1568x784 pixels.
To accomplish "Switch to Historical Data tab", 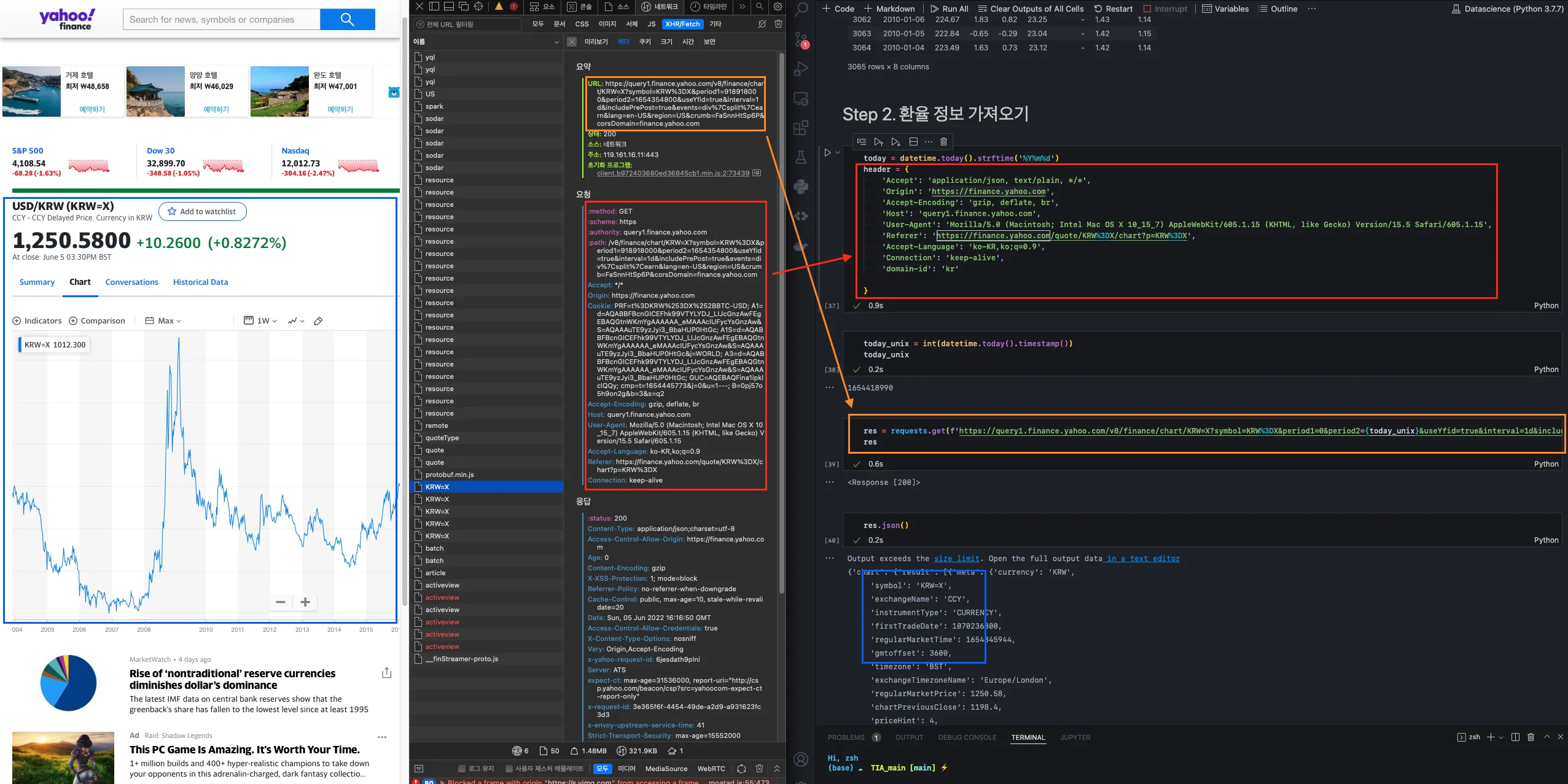I will coord(200,282).
